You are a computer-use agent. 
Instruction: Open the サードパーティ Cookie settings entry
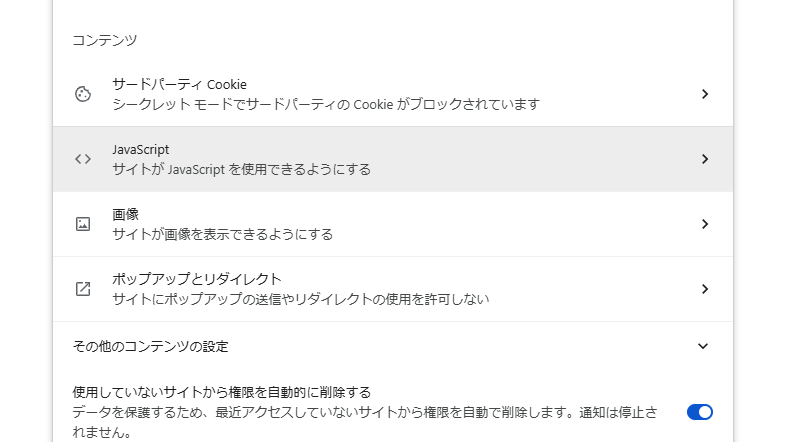(179, 84)
